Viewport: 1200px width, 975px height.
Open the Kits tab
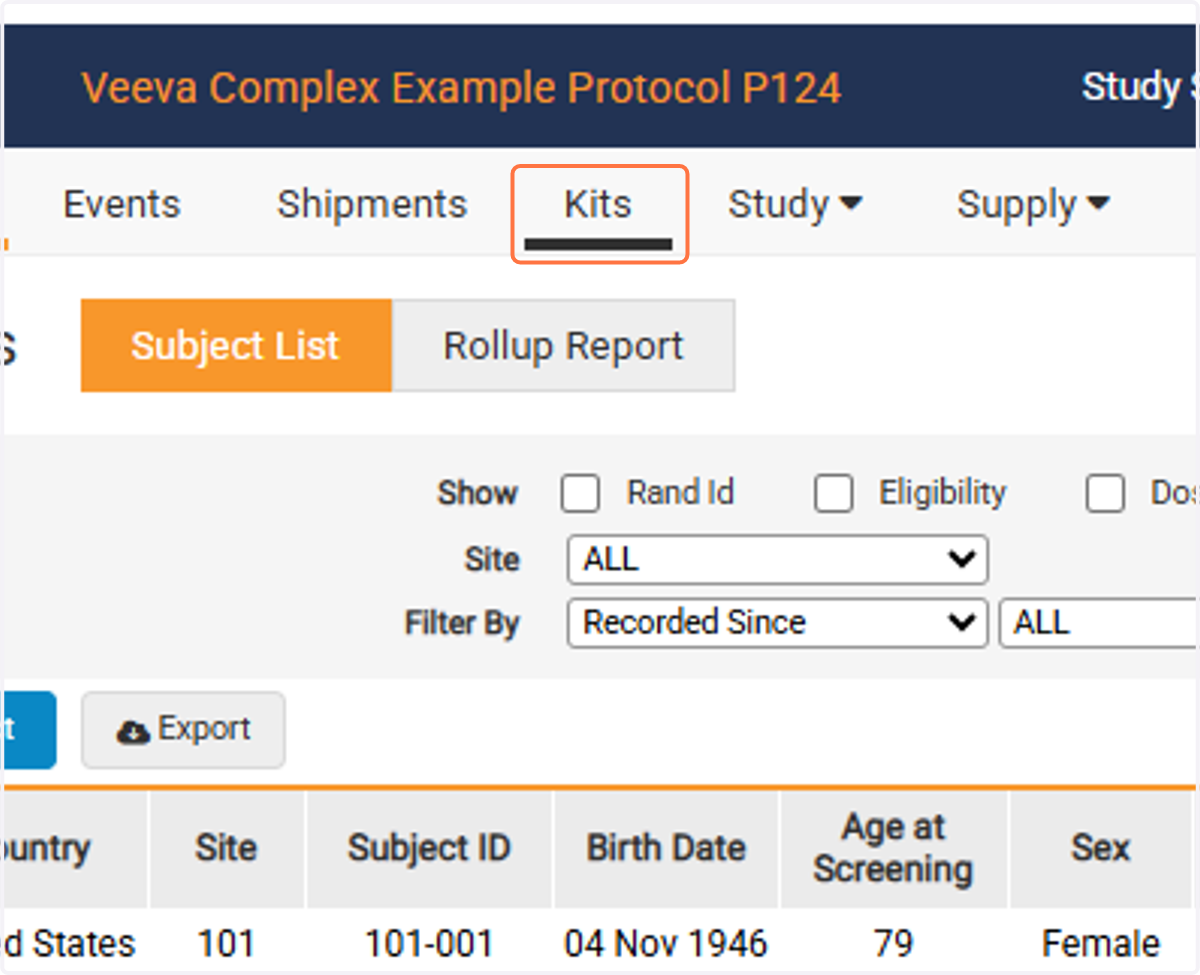click(x=598, y=205)
